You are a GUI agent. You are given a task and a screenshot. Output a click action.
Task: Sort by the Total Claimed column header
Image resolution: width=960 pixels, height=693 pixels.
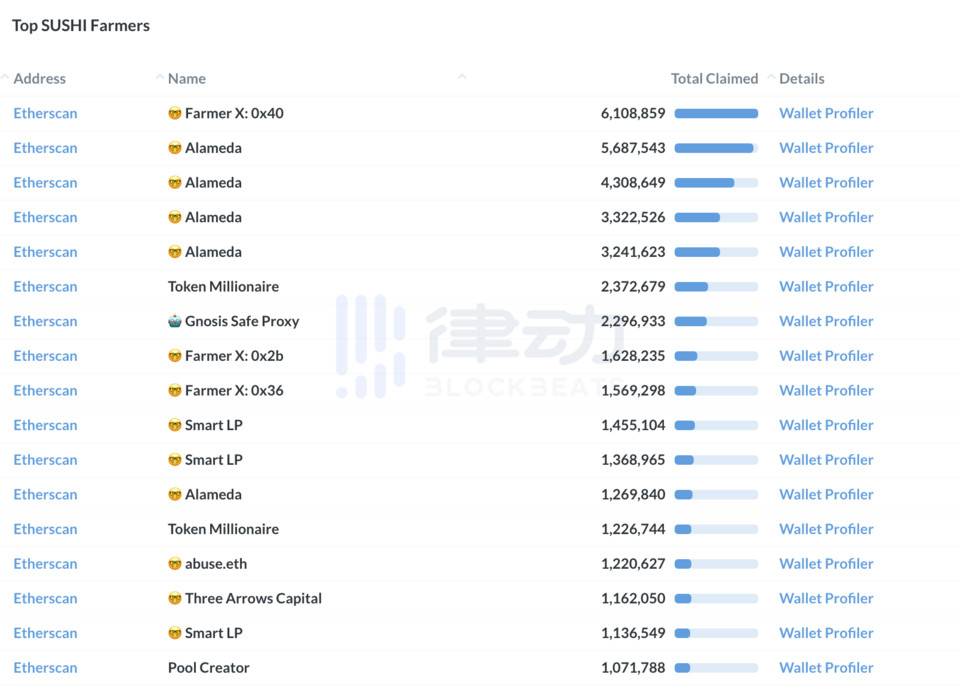point(714,78)
